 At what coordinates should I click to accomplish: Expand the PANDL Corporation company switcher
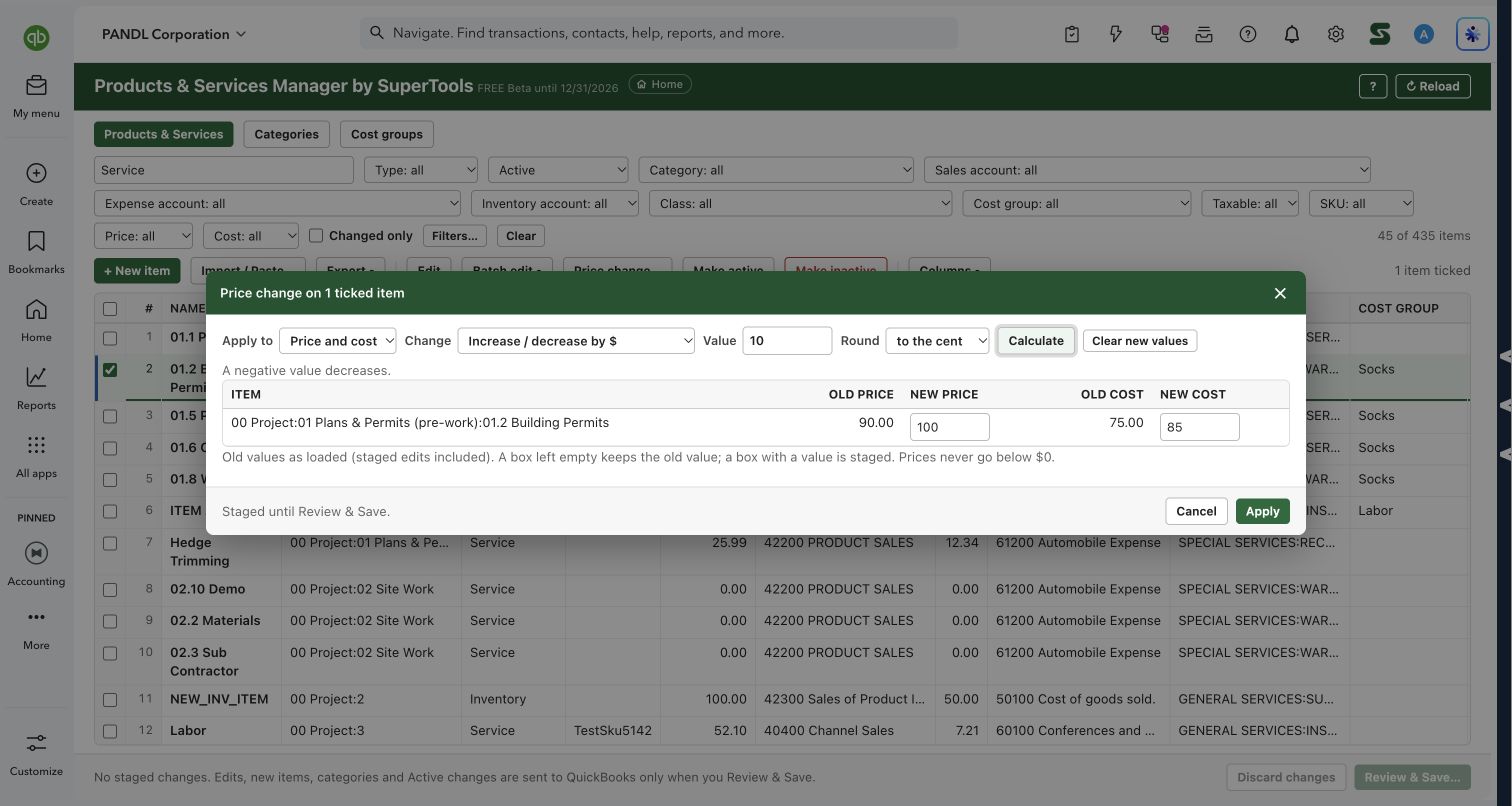174,34
